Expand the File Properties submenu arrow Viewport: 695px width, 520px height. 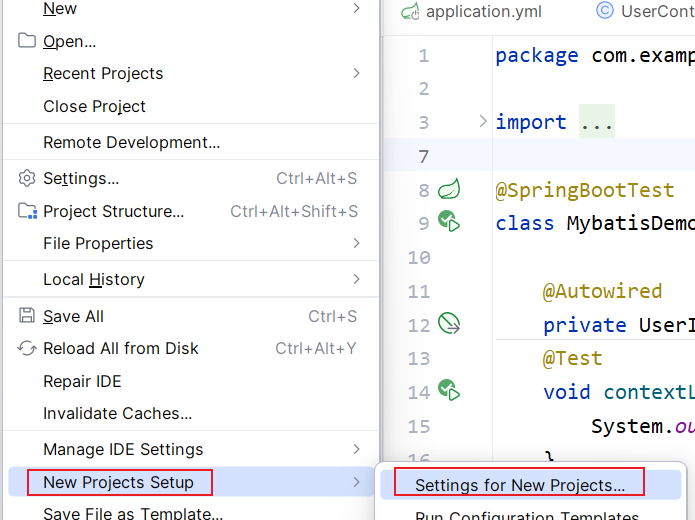pyautogui.click(x=357, y=243)
